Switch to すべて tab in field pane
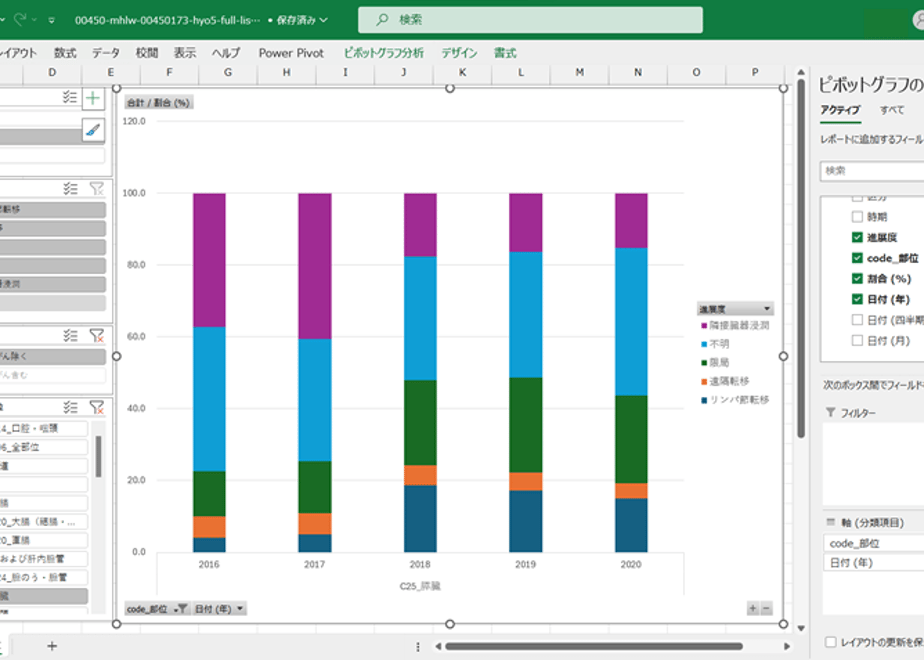 point(892,110)
